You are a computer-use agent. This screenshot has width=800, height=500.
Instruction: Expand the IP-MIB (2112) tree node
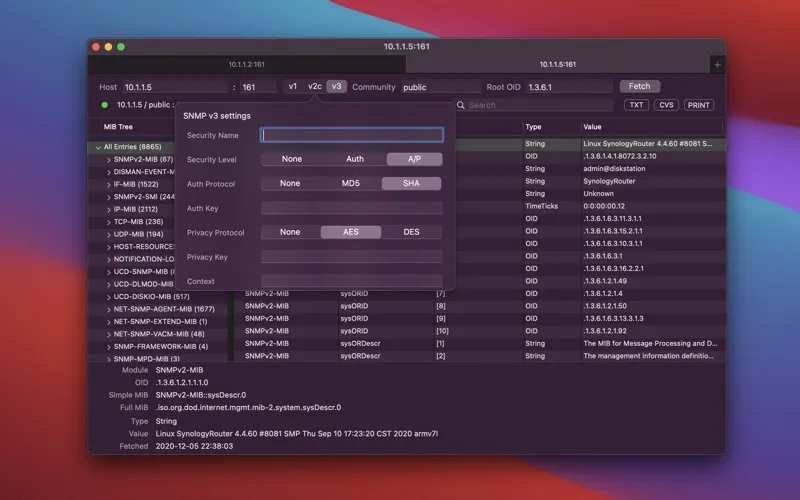pyautogui.click(x=109, y=210)
